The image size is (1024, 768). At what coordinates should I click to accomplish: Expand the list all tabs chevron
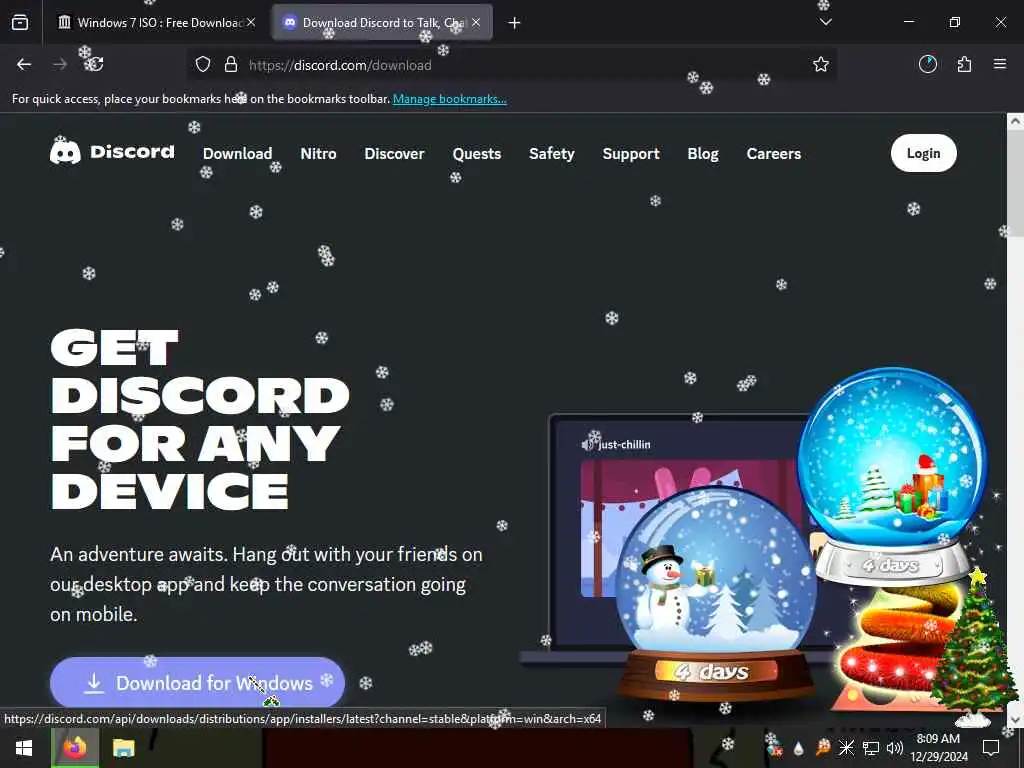coord(826,22)
